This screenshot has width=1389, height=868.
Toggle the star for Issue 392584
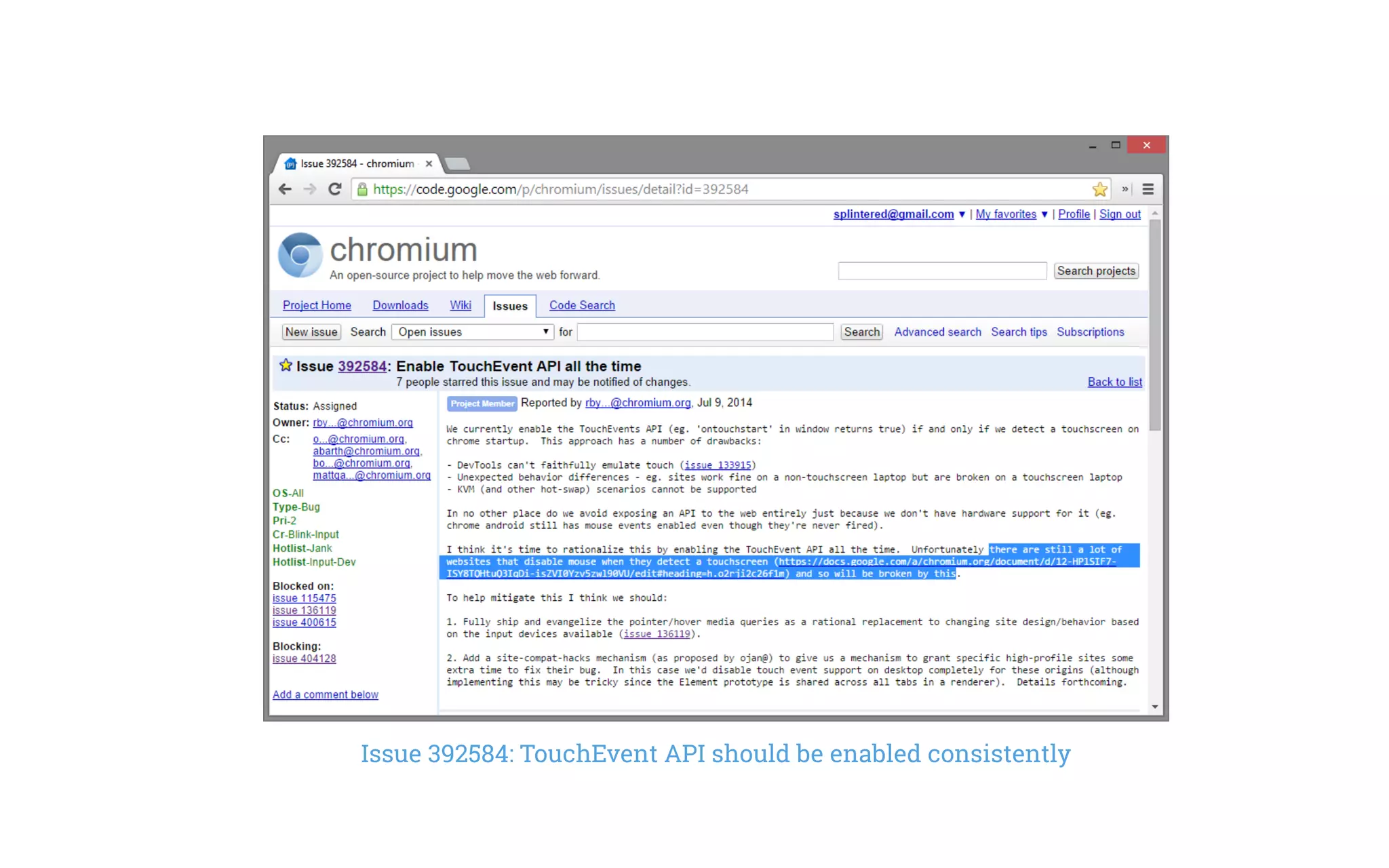coord(286,366)
